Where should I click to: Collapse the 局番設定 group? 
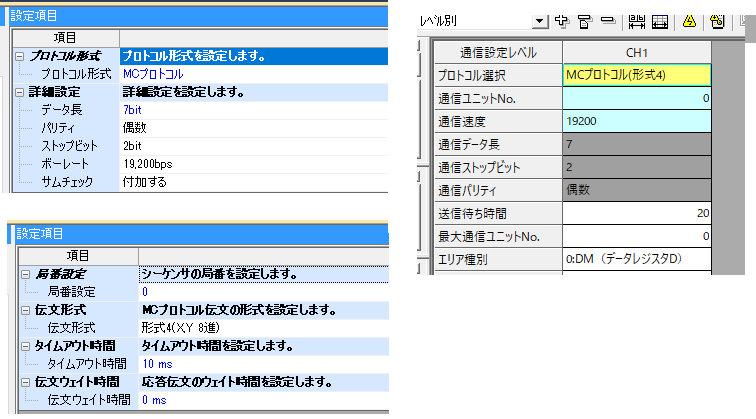click(x=26, y=274)
